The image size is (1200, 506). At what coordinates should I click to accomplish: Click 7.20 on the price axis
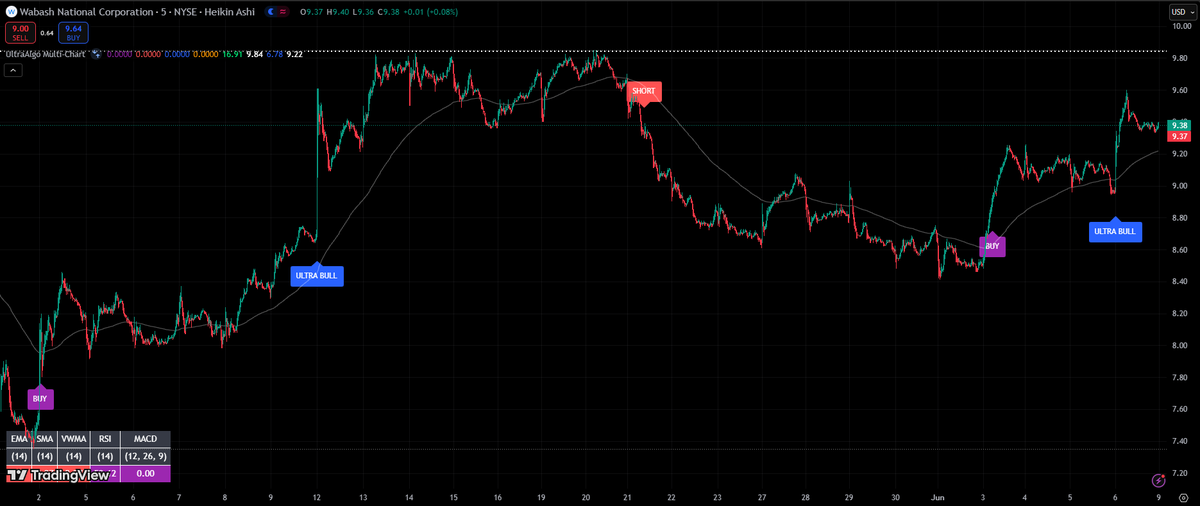(x=1179, y=472)
